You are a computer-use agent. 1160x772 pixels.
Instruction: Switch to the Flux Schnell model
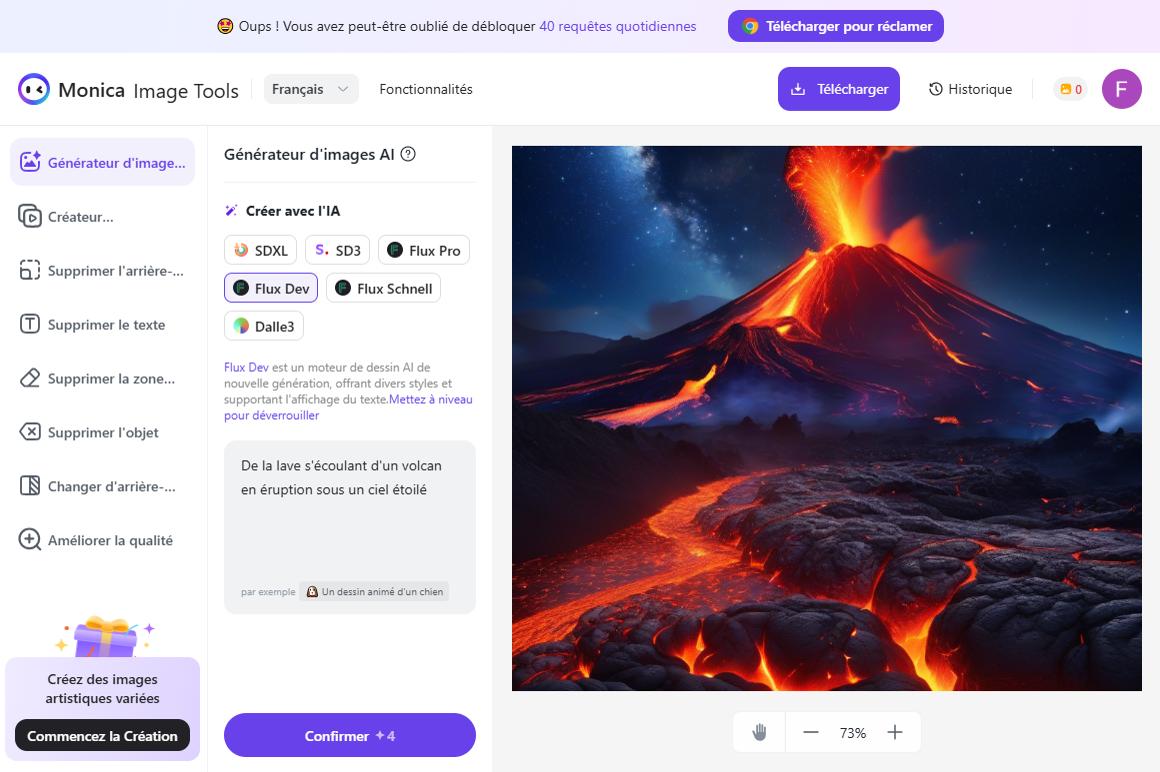(x=383, y=288)
